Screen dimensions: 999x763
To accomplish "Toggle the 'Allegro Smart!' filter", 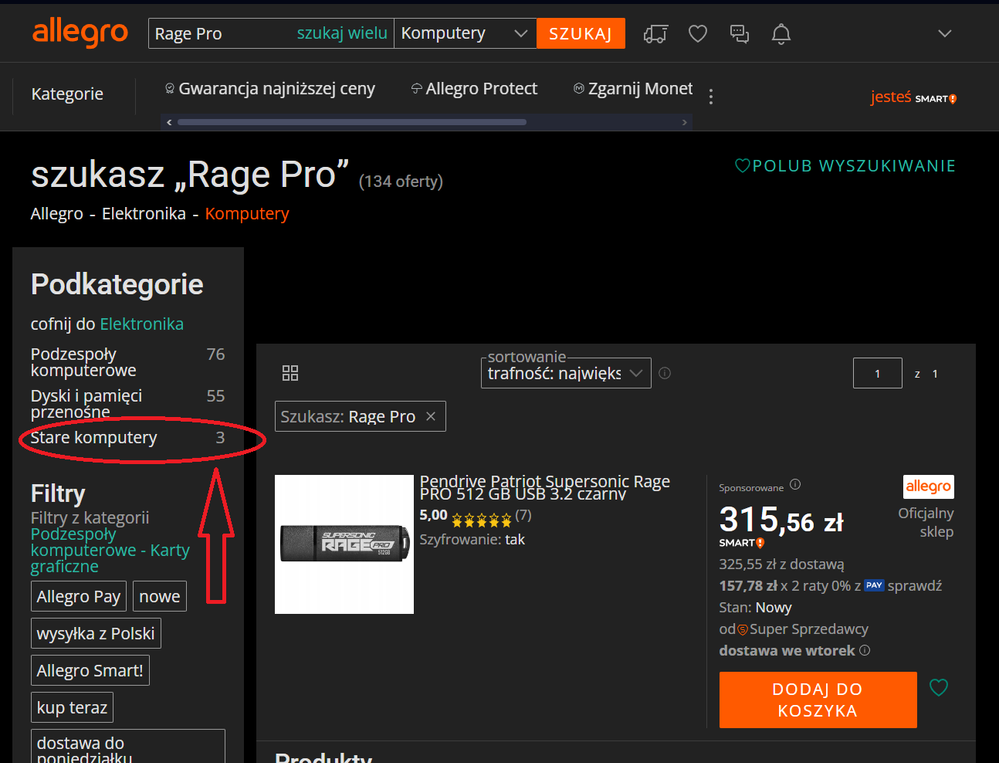I will (90, 670).
